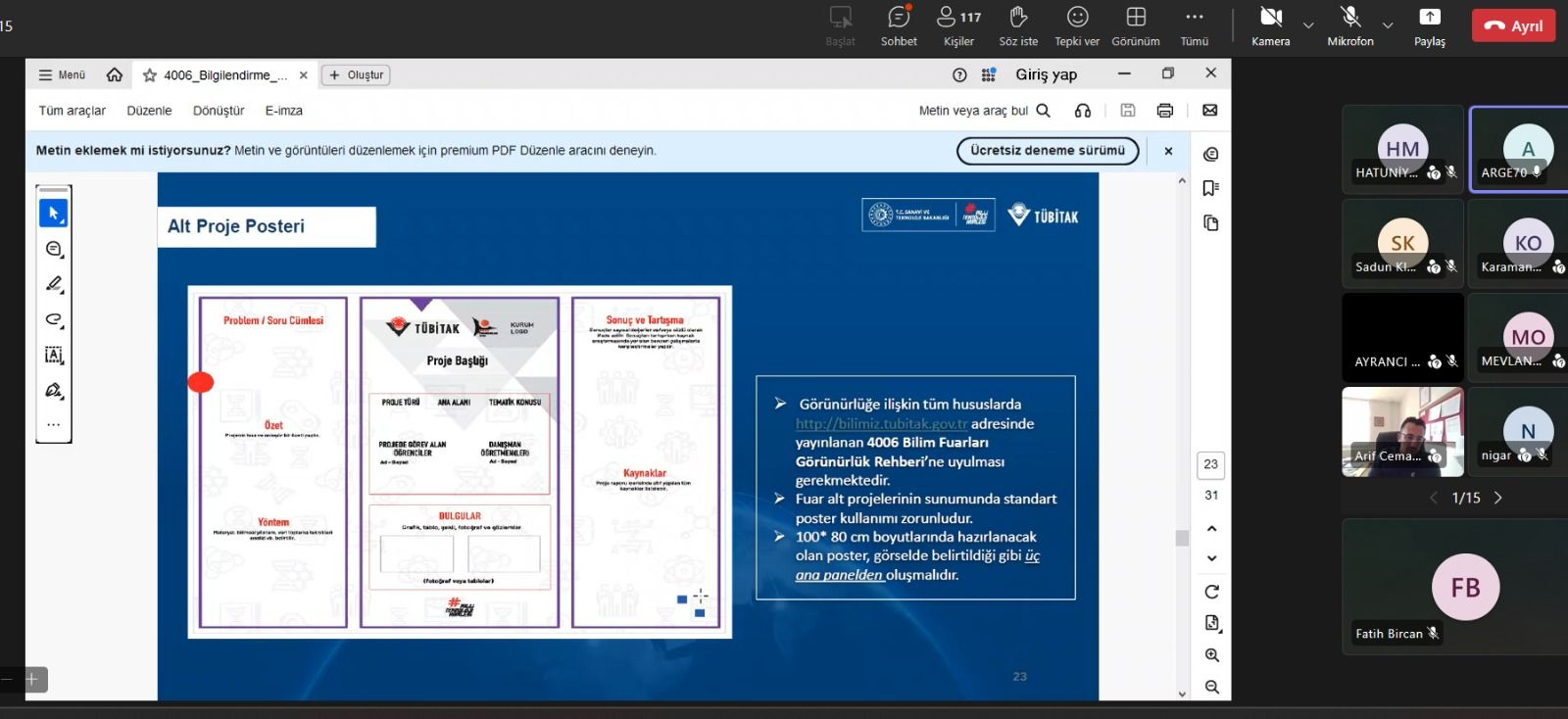The image size is (1568, 719).
Task: Open the Acrobat Menü
Action: point(62,74)
